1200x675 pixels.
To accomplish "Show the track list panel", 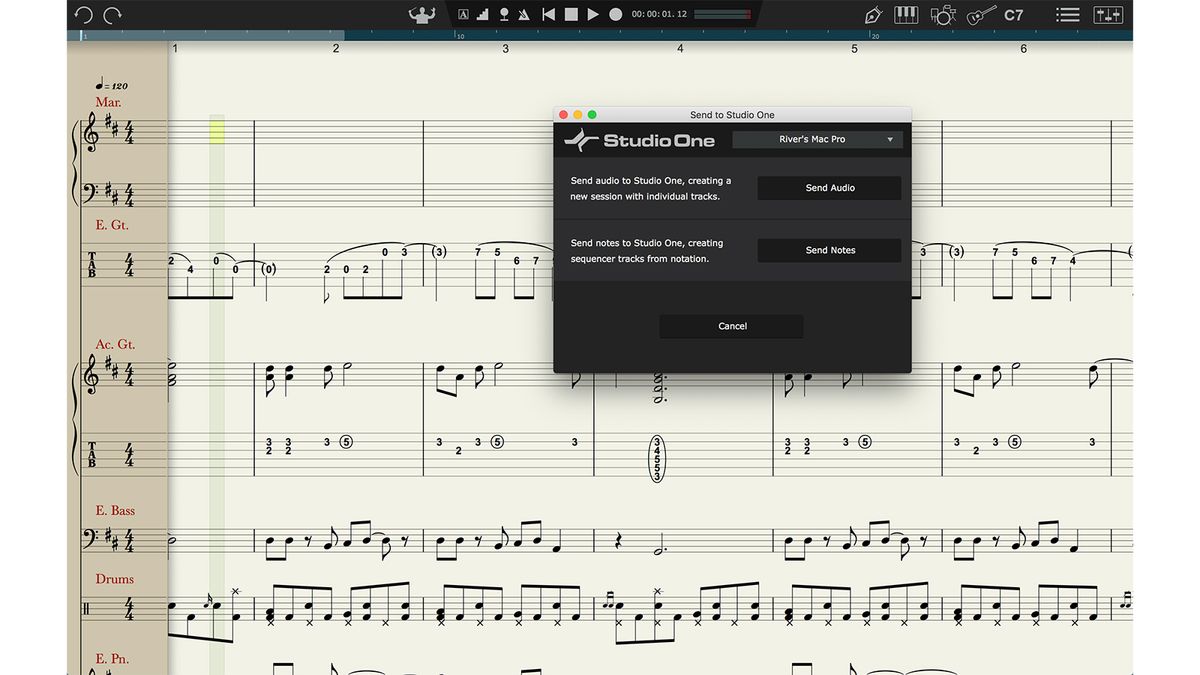I will (1067, 14).
